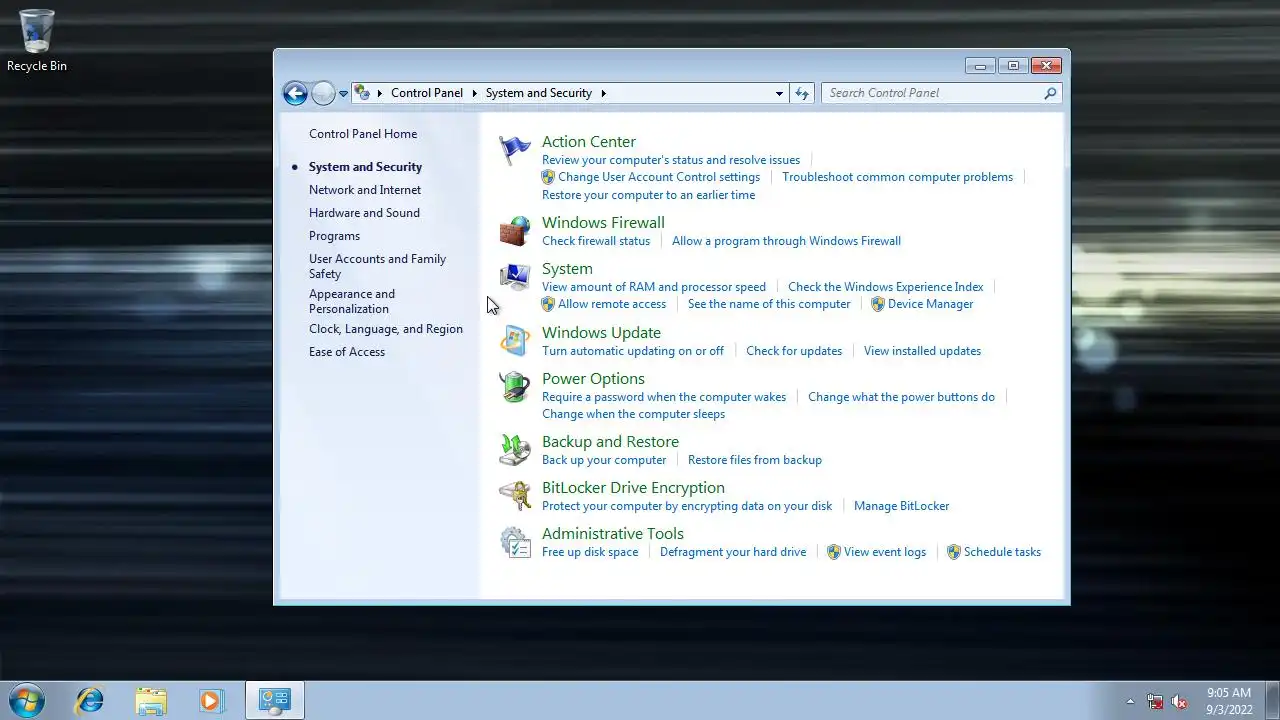Go to Control Panel Home
This screenshot has width=1280, height=720.
(x=363, y=134)
